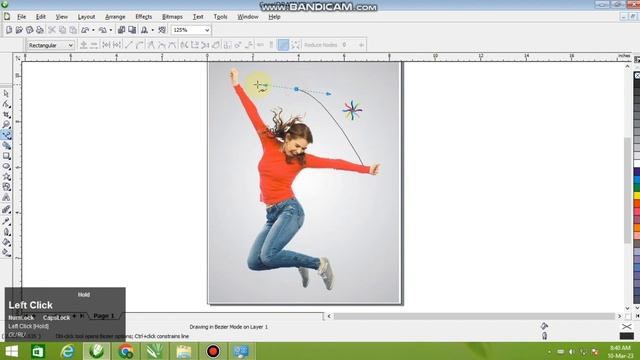The image size is (640, 360).
Task: Click Convert Line to Curve button
Action: (x=139, y=45)
